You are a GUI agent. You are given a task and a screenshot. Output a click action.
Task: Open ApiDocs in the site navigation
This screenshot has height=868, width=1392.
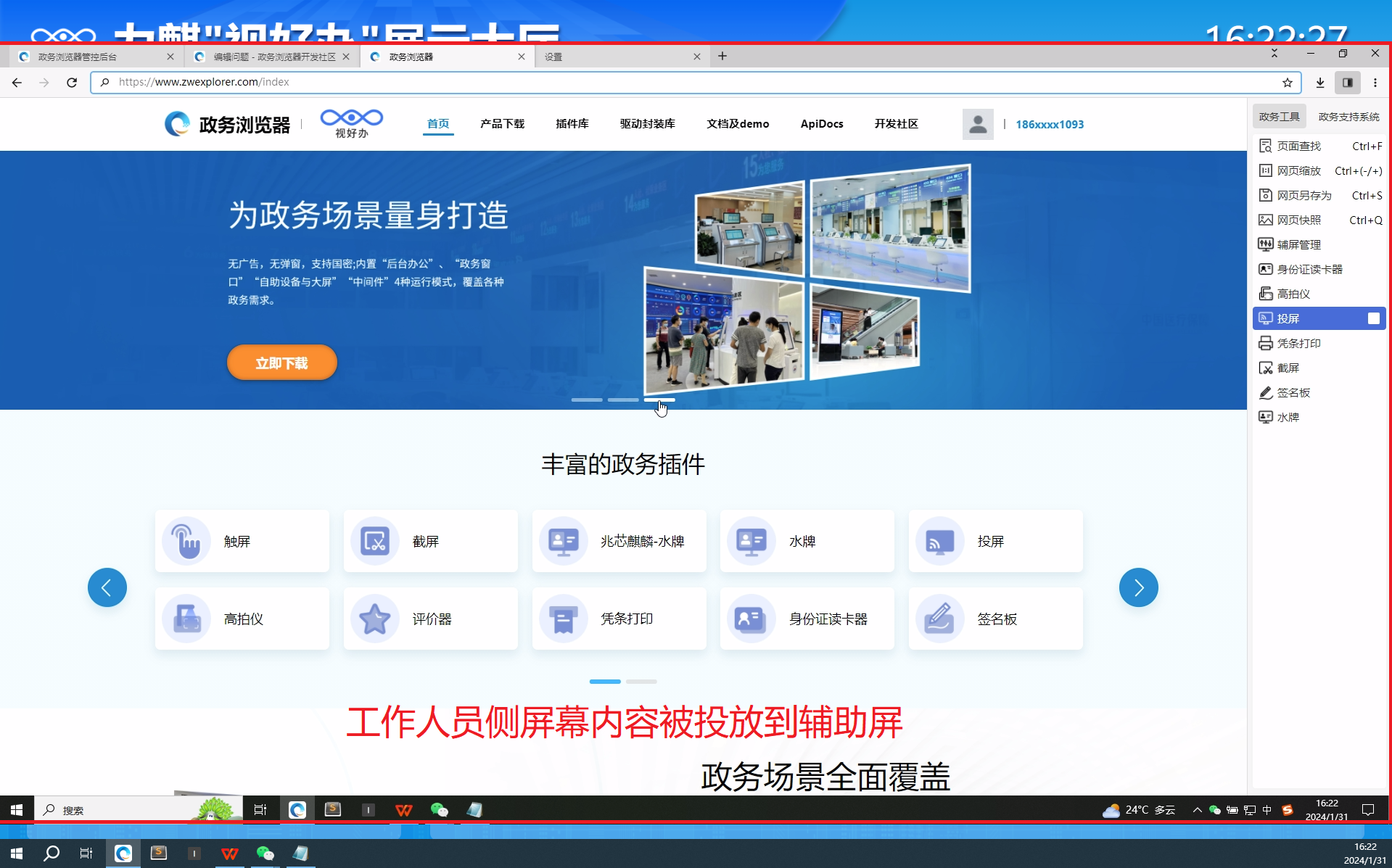pos(822,124)
